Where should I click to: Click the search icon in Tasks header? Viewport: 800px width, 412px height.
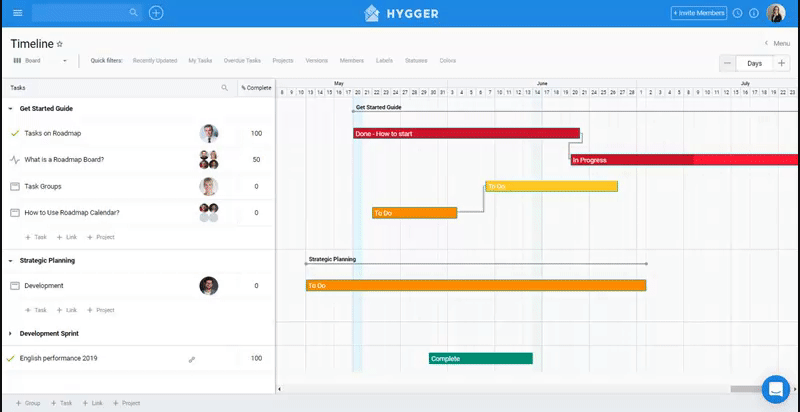[225, 88]
